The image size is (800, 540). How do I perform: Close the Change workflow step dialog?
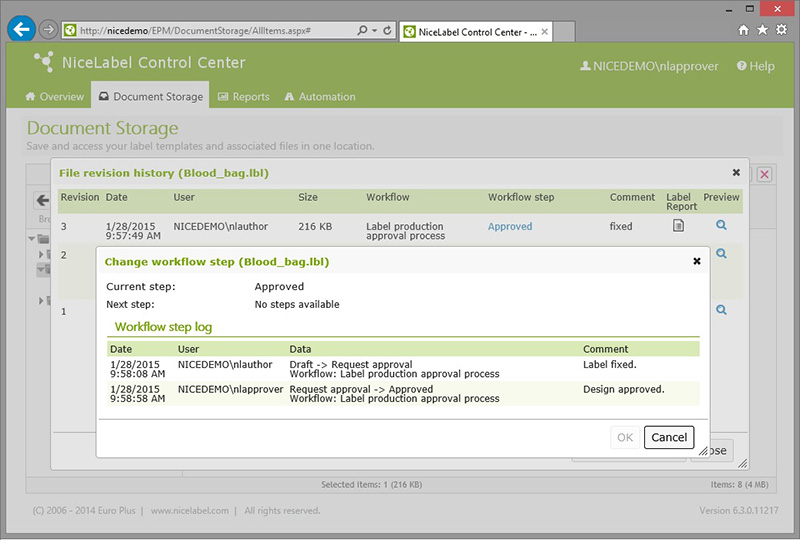pyautogui.click(x=697, y=261)
